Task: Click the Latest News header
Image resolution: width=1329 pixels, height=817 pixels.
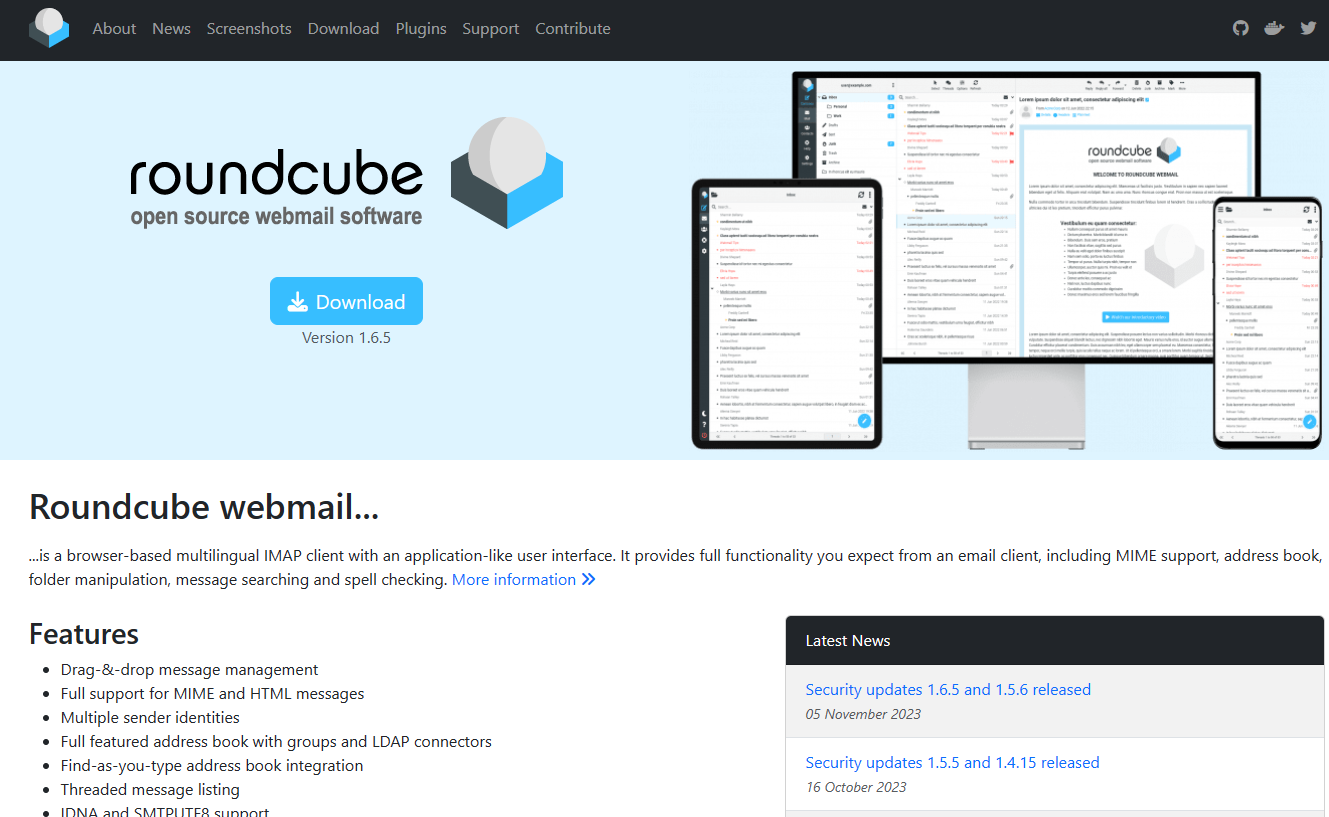Action: point(1055,641)
